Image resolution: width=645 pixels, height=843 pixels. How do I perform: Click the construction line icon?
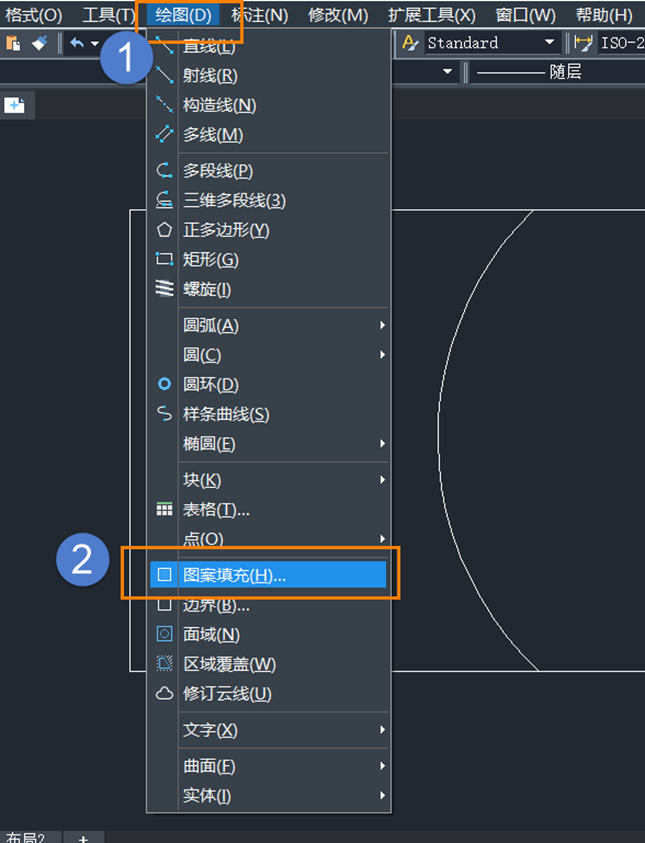164,105
